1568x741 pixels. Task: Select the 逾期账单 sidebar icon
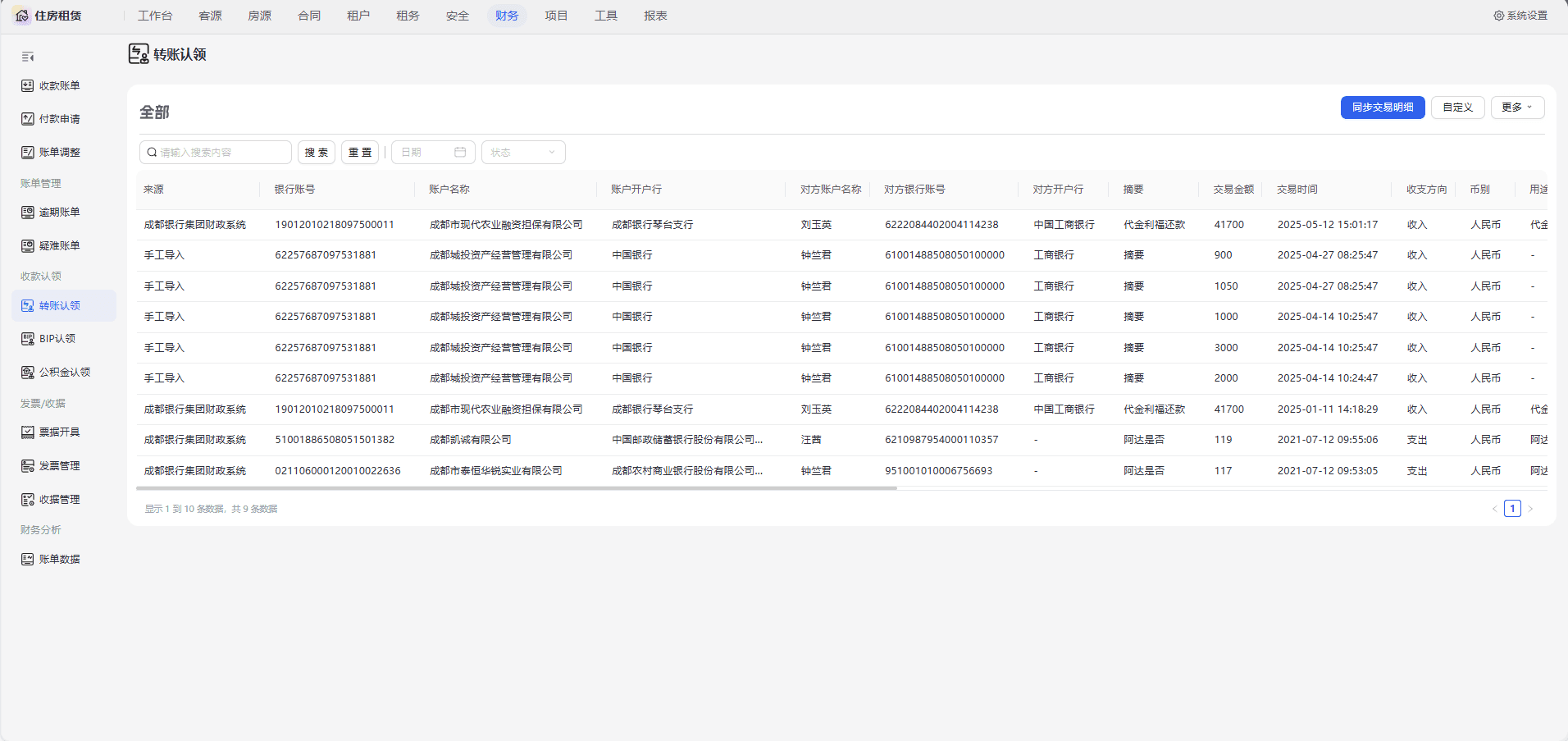pos(28,213)
